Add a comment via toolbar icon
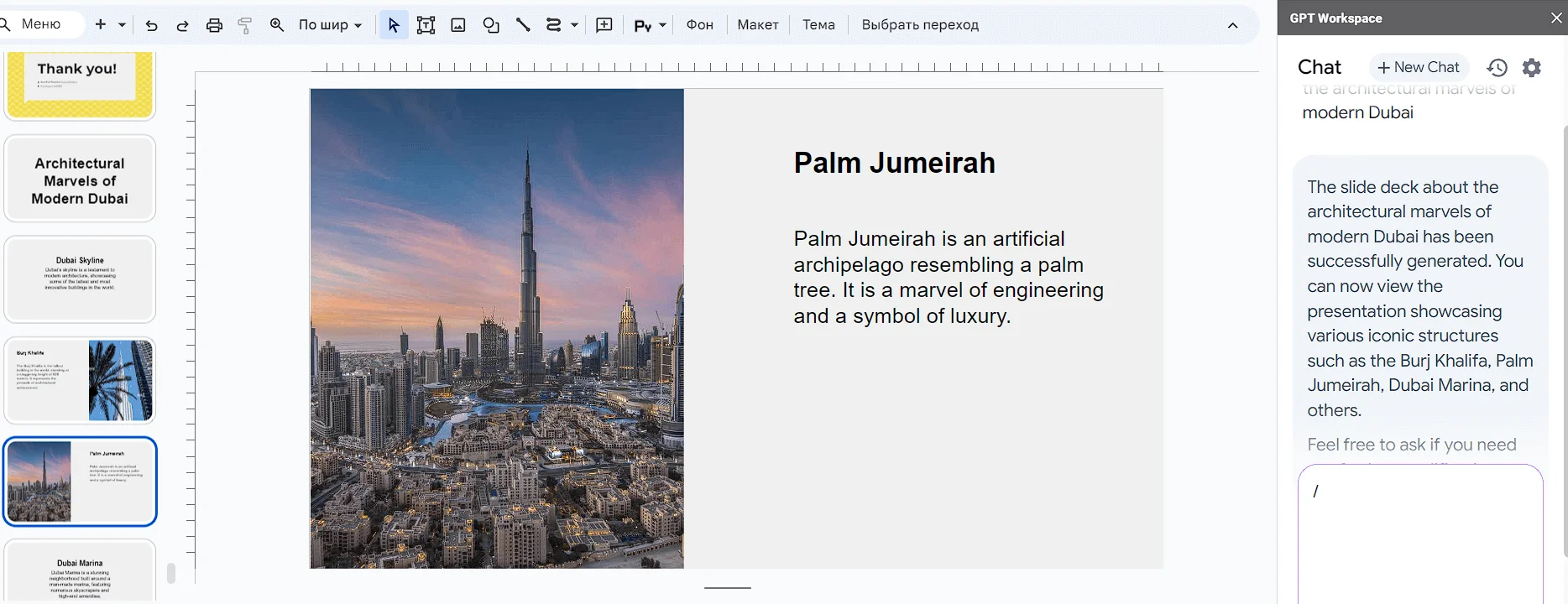1568x604 pixels. [x=604, y=25]
